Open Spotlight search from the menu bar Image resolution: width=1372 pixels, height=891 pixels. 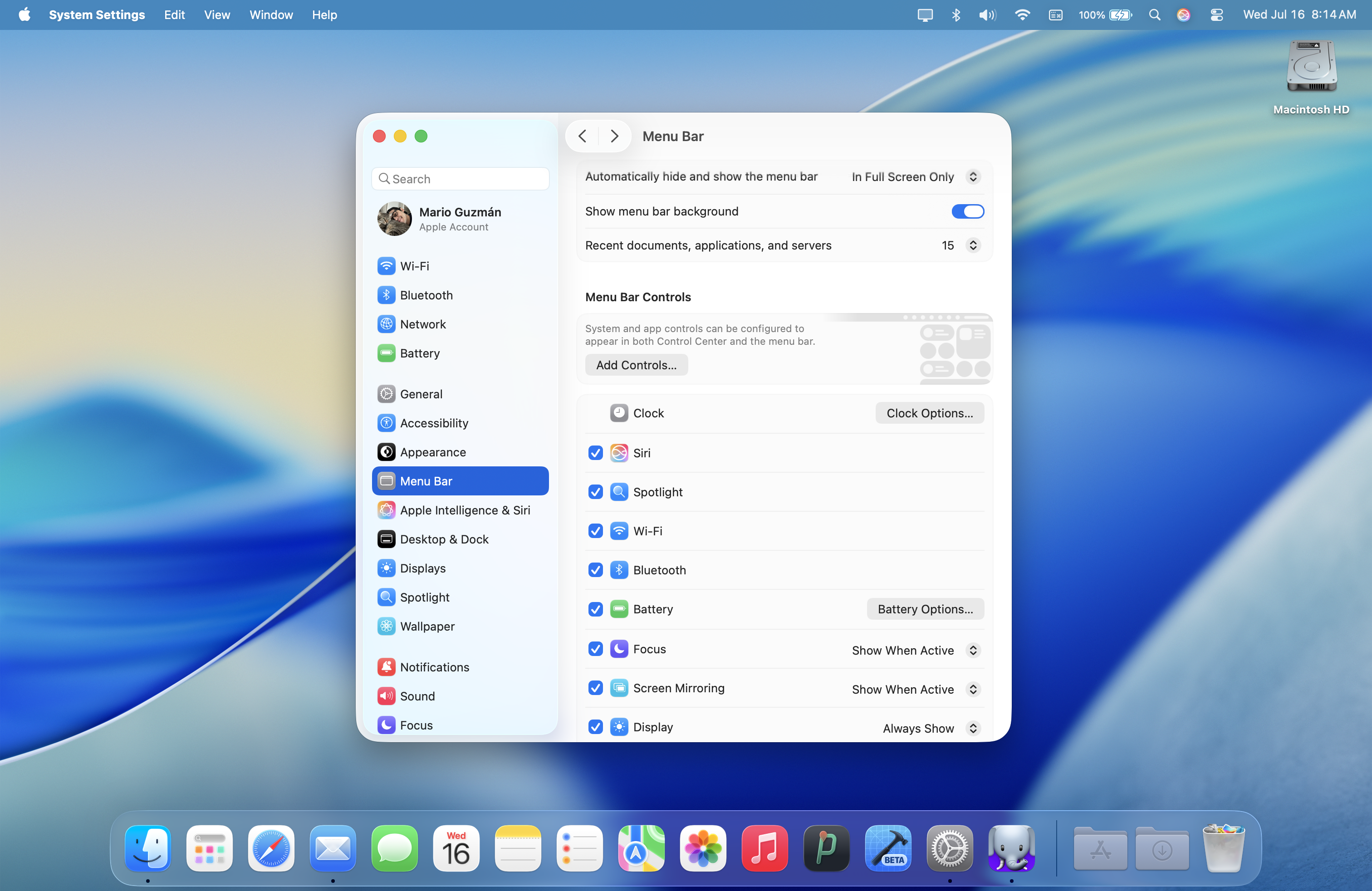tap(1154, 15)
